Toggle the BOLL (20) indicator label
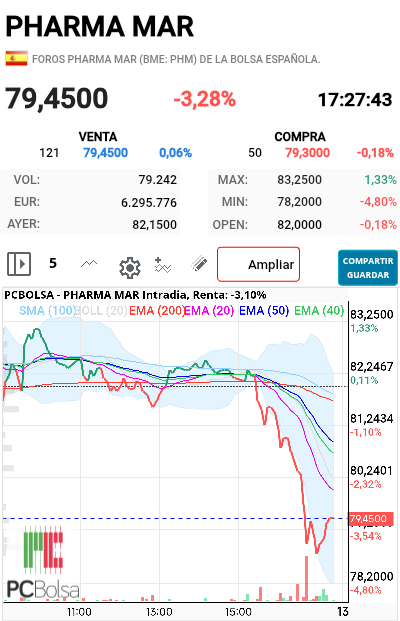Viewport: 400px width, 621px height. (101, 310)
